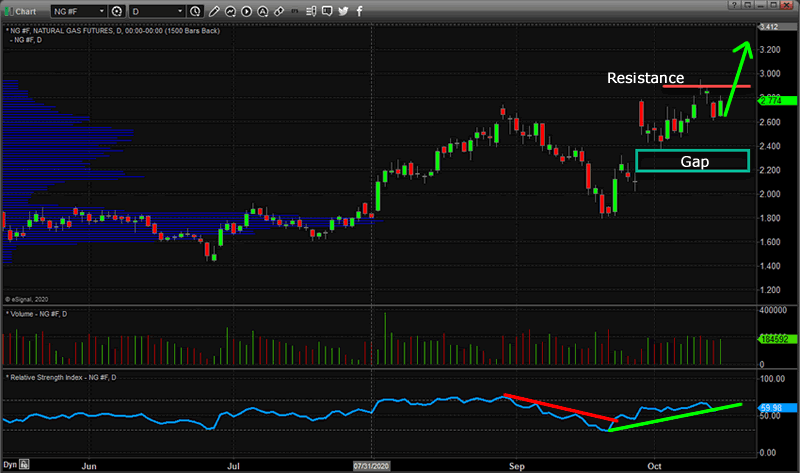Share the chart on Facebook
The image size is (800, 473).
coord(359,11)
